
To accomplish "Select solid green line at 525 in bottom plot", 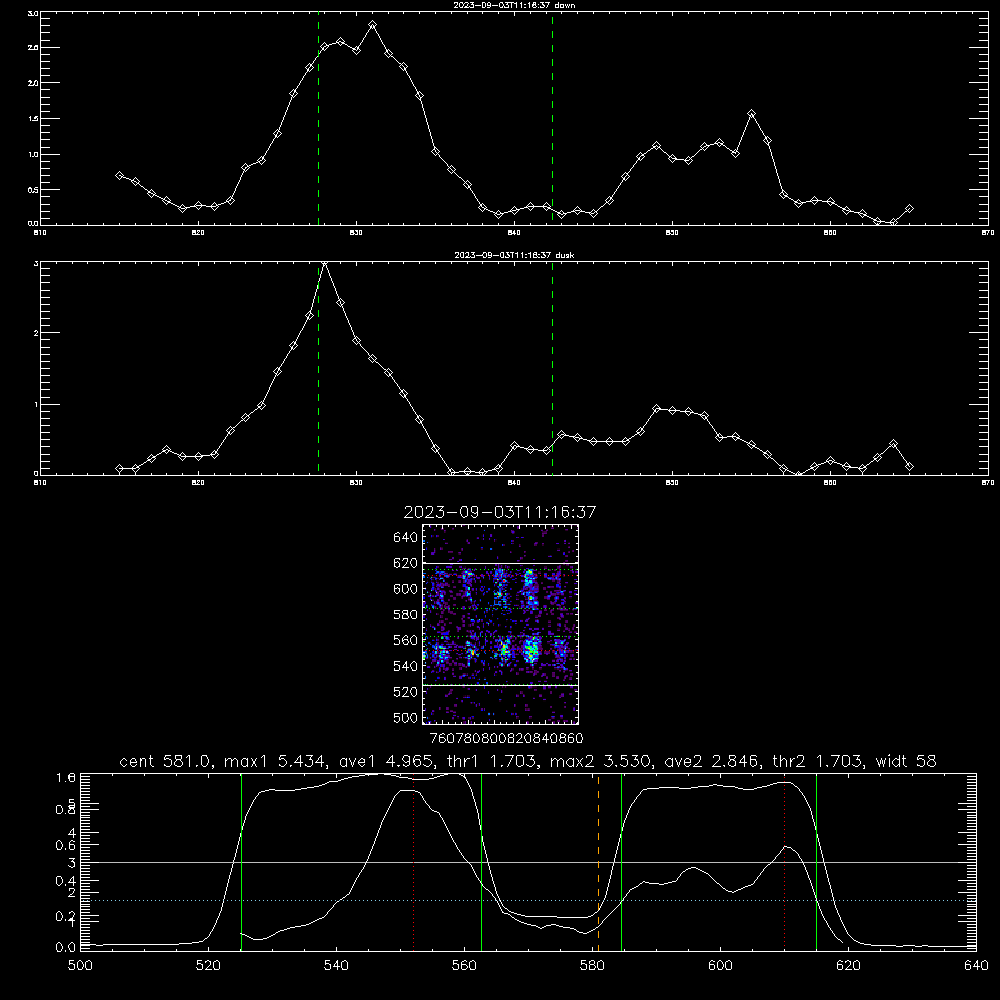I will [241, 862].
